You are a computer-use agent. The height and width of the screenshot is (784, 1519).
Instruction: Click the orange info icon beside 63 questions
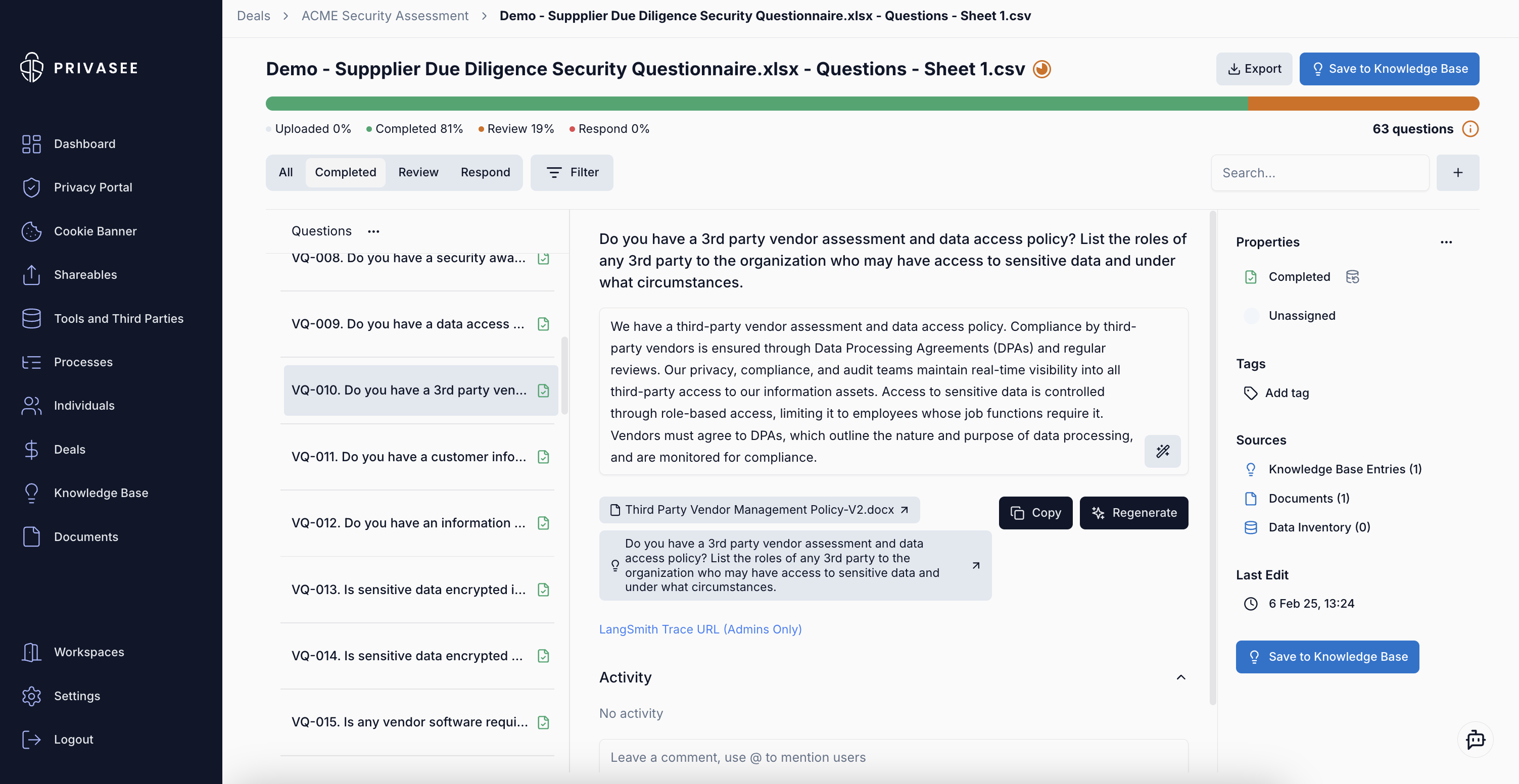[1470, 129]
